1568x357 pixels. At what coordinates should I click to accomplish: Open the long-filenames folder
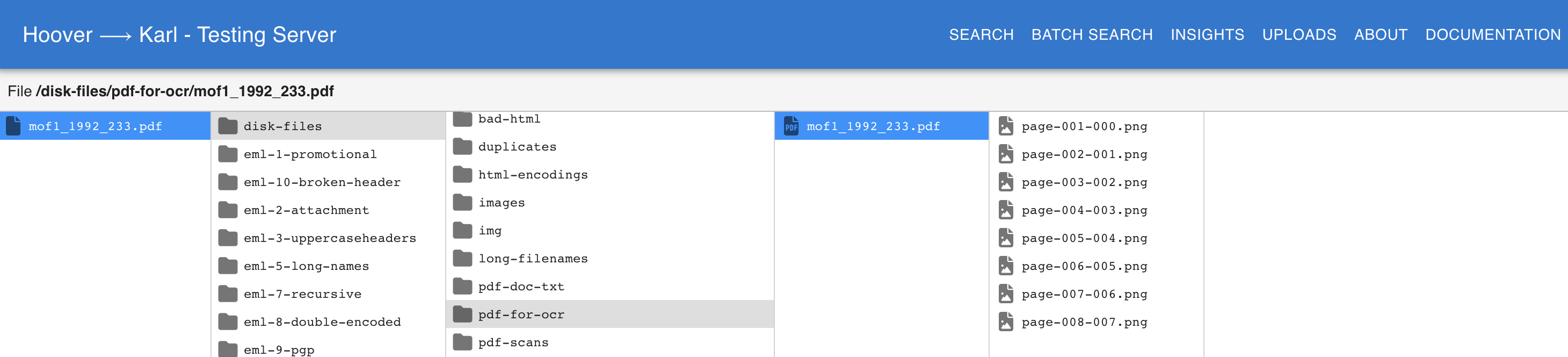[x=533, y=259]
